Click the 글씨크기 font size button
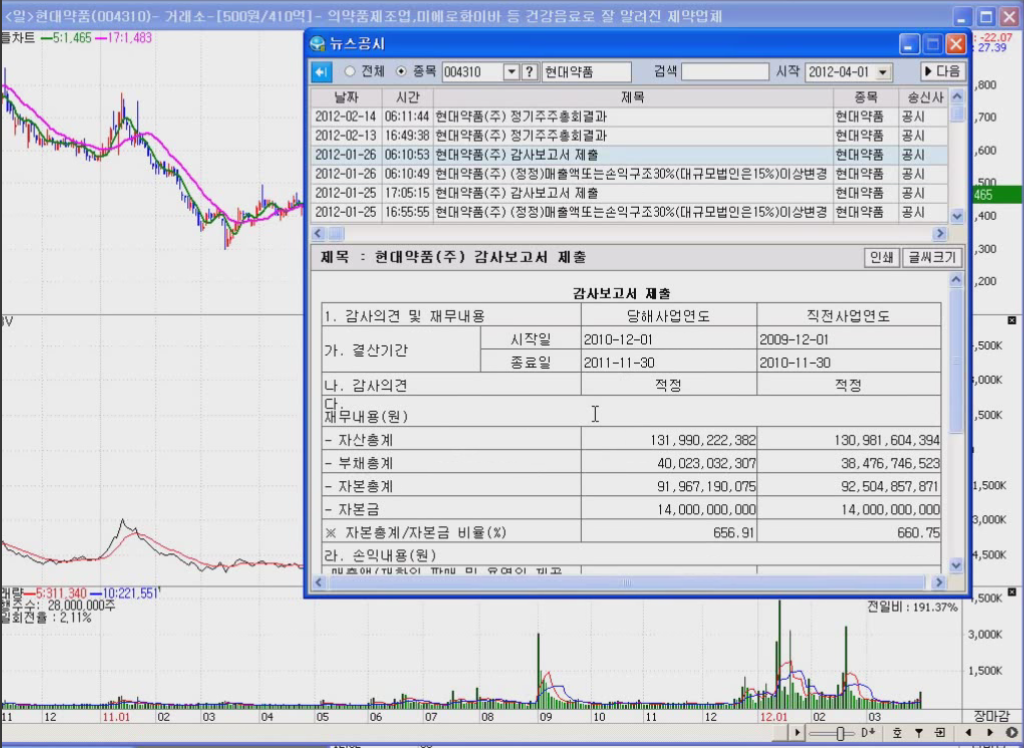 pos(932,257)
